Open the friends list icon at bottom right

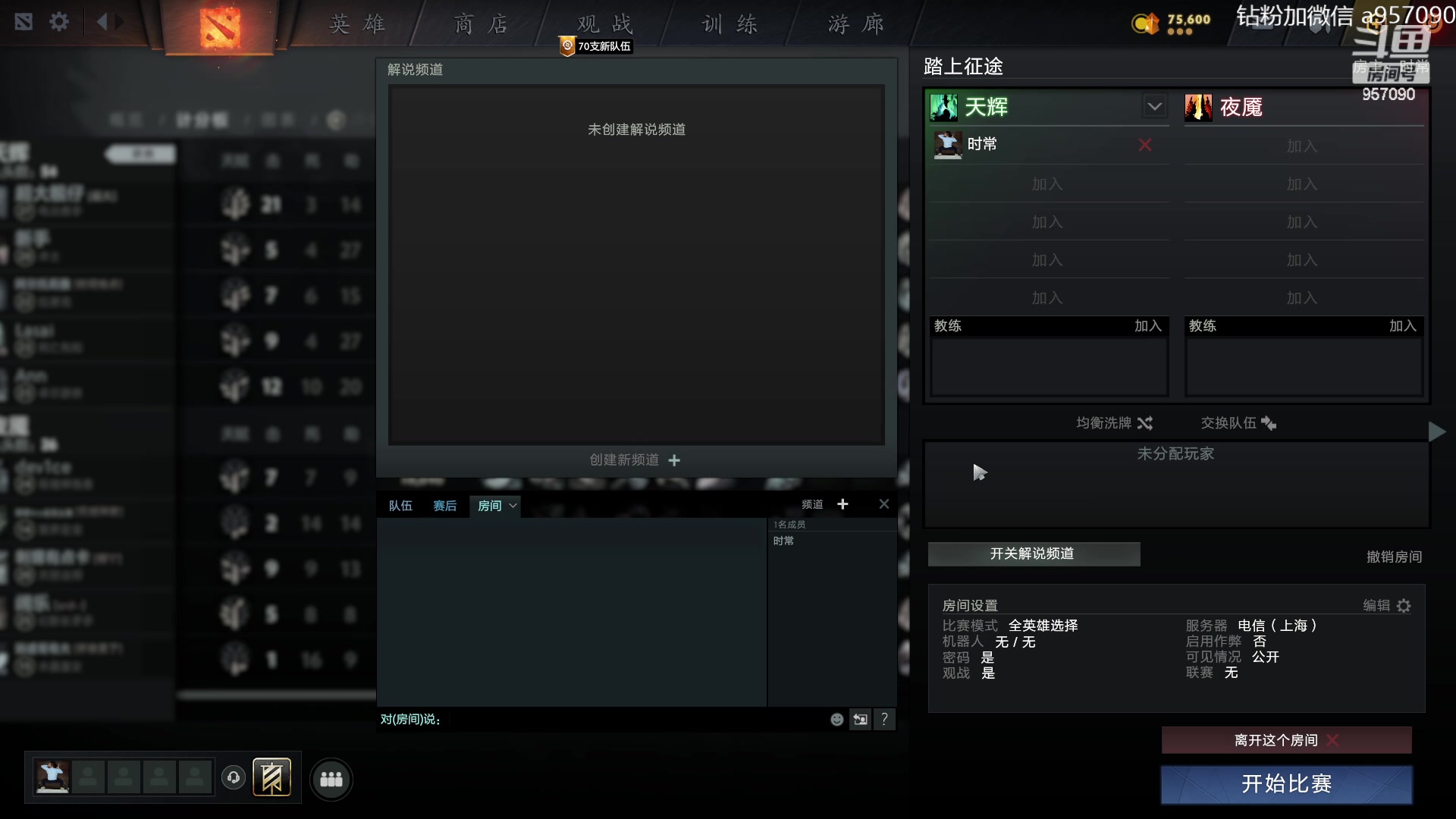point(331,778)
